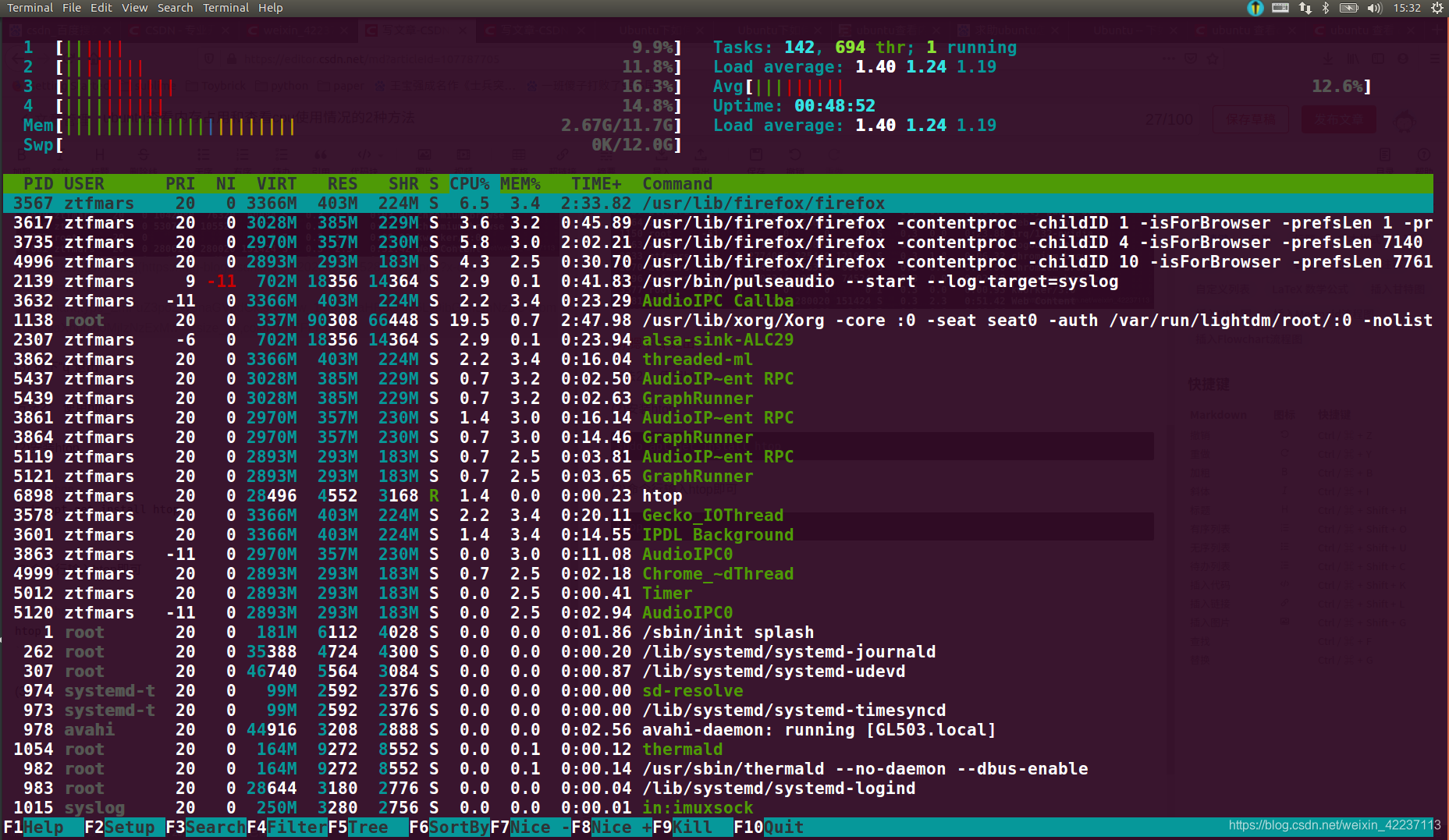Select the threaded-ml row

click(x=718, y=360)
